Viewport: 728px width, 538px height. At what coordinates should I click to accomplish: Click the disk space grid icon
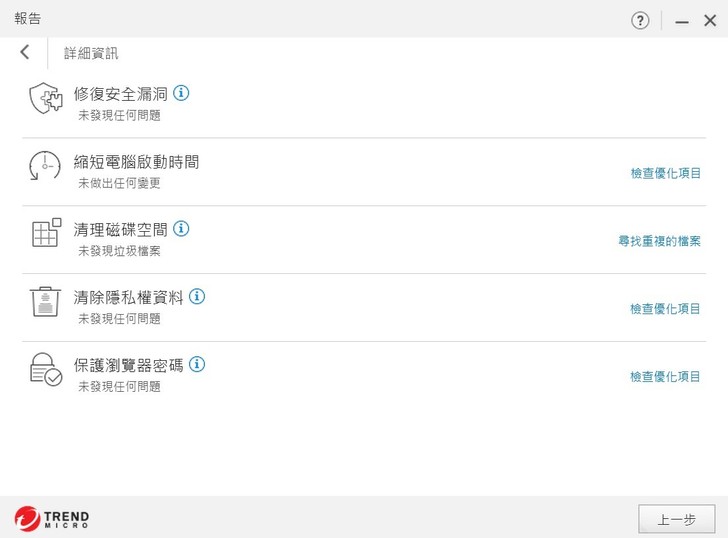coord(45,233)
